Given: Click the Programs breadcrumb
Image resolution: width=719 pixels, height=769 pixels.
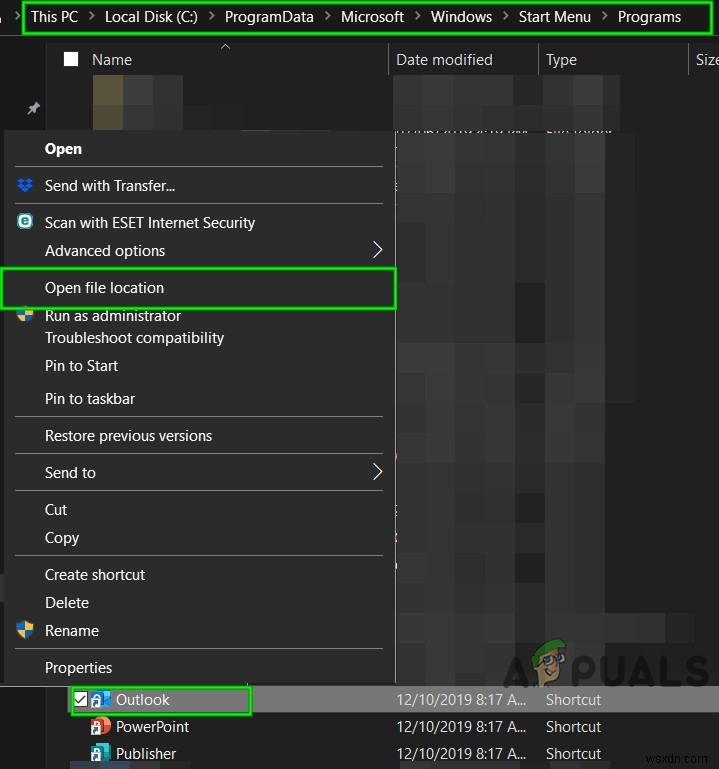Looking at the screenshot, I should pyautogui.click(x=649, y=17).
